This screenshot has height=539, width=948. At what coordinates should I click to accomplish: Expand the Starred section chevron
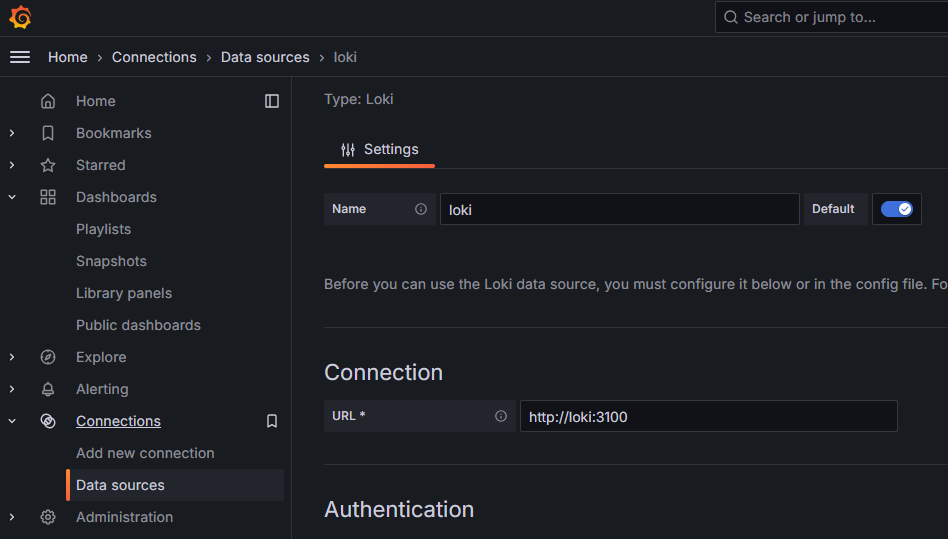(12, 165)
